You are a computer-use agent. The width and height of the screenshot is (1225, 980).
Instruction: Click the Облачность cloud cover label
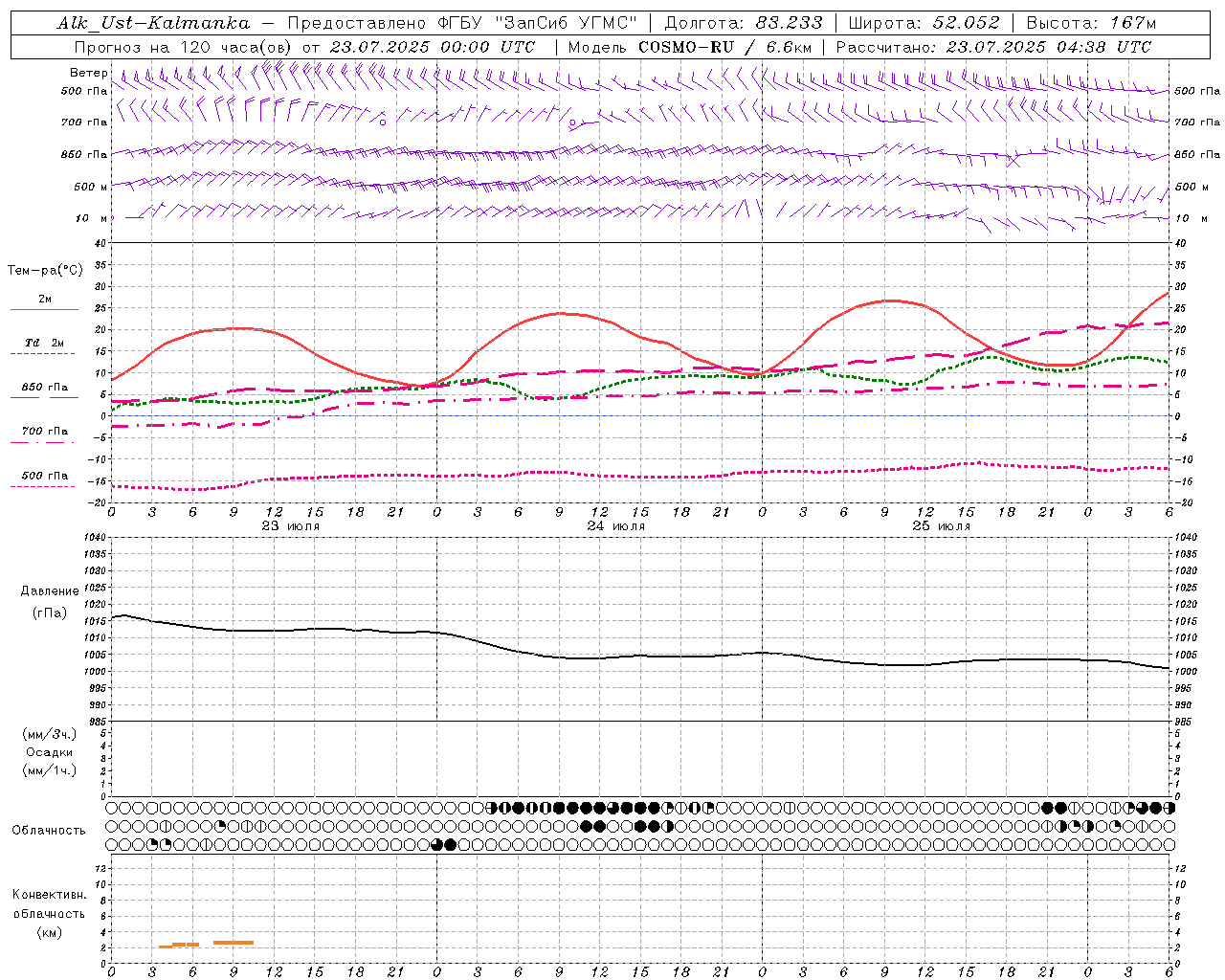click(49, 830)
